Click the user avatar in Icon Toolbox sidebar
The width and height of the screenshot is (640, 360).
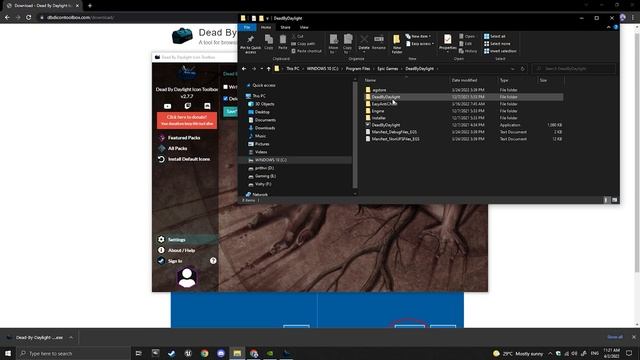187,278
